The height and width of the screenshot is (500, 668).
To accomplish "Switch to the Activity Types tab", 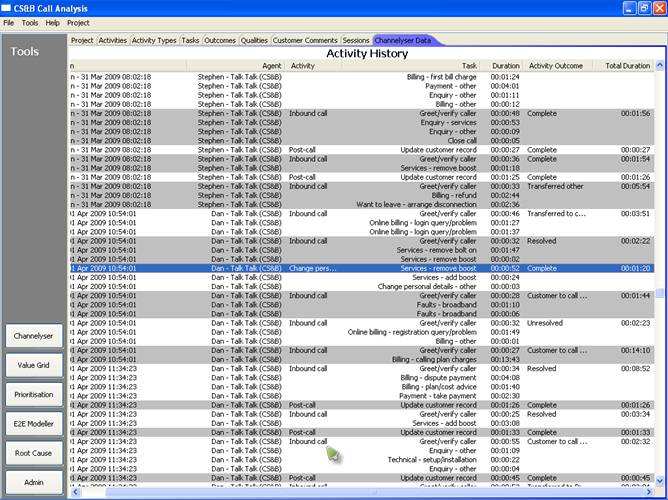I will pos(154,40).
